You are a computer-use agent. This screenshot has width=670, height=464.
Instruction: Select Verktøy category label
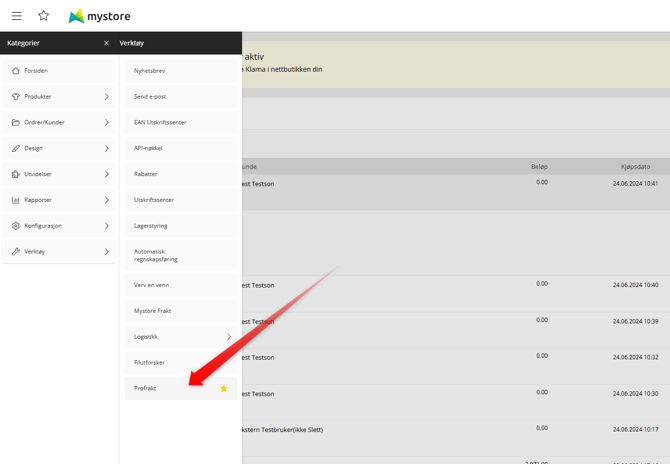click(35, 252)
